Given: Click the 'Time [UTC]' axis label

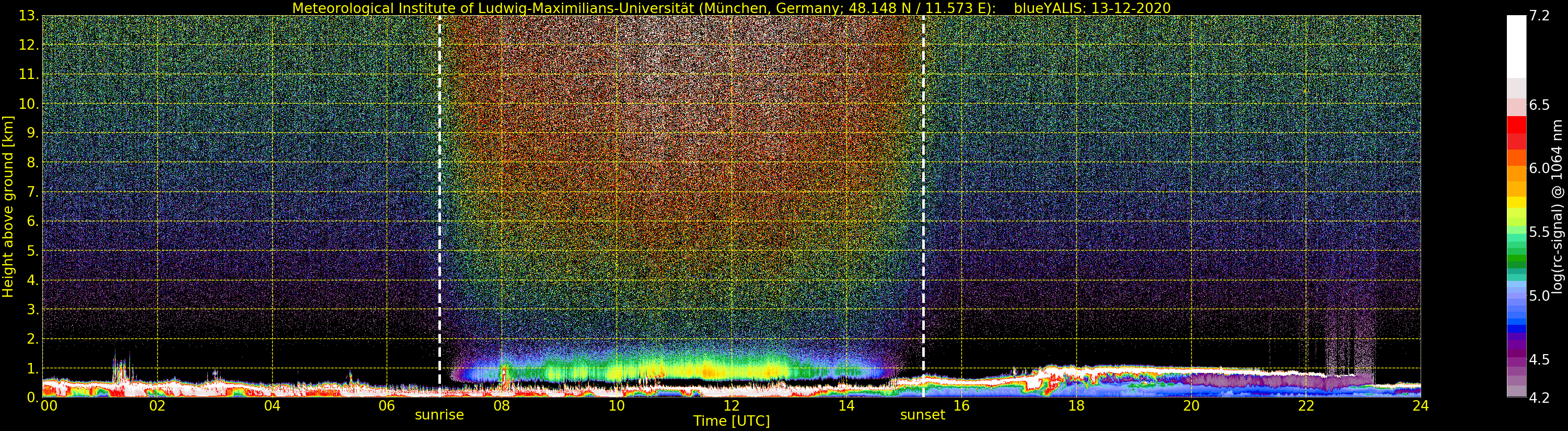Looking at the screenshot, I should tap(731, 421).
